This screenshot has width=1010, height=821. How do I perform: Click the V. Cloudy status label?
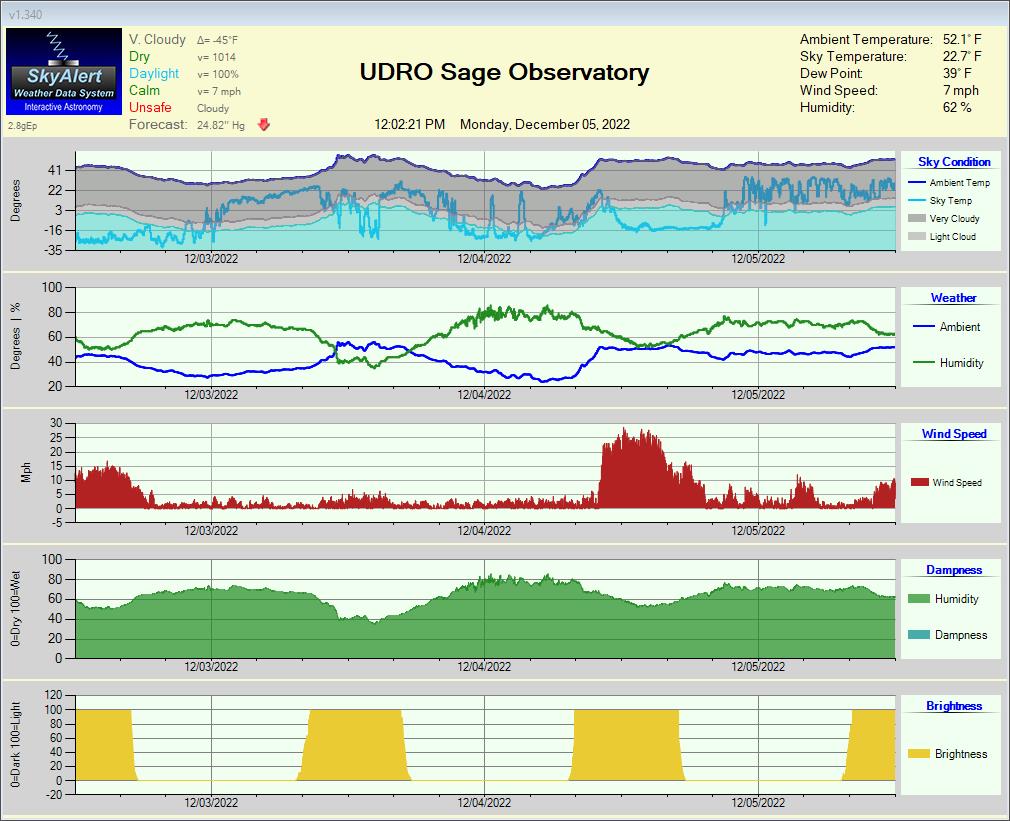click(157, 39)
